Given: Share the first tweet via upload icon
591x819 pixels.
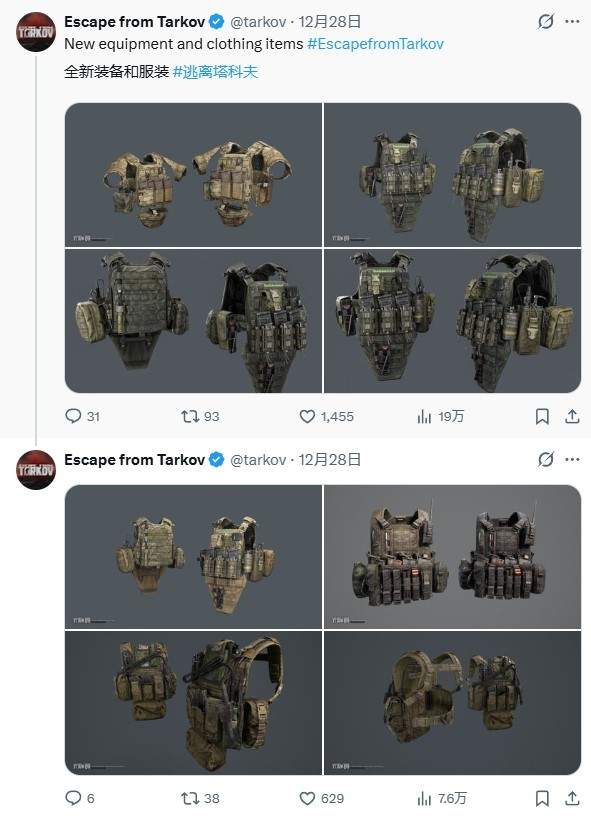Looking at the screenshot, I should [x=572, y=416].
